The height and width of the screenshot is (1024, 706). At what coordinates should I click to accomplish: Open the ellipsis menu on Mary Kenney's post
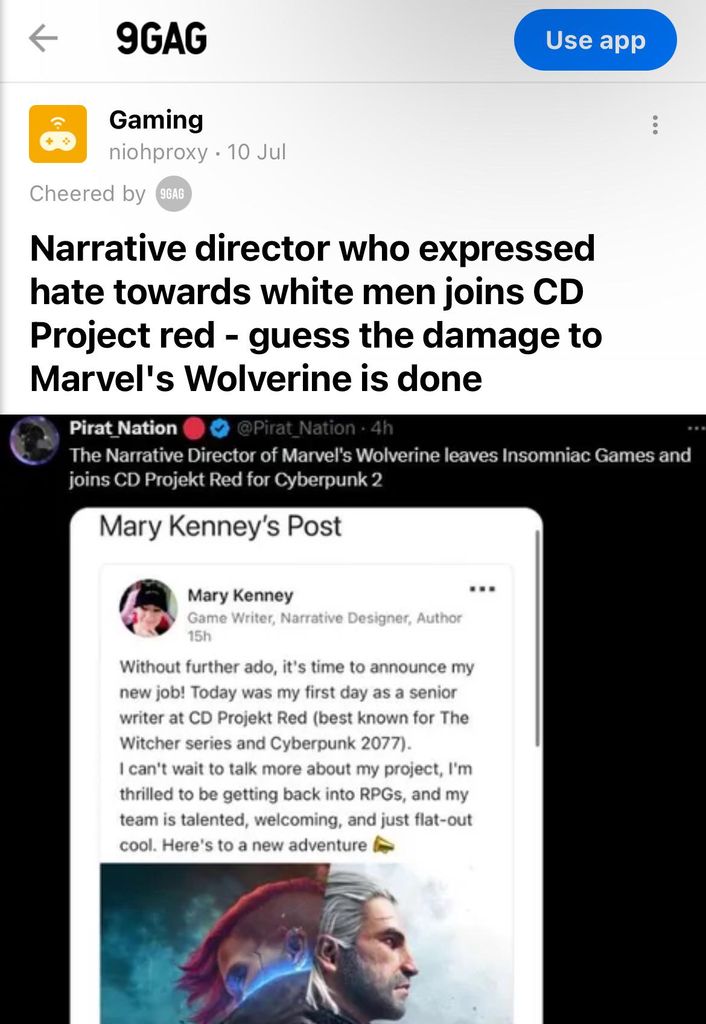(x=483, y=588)
